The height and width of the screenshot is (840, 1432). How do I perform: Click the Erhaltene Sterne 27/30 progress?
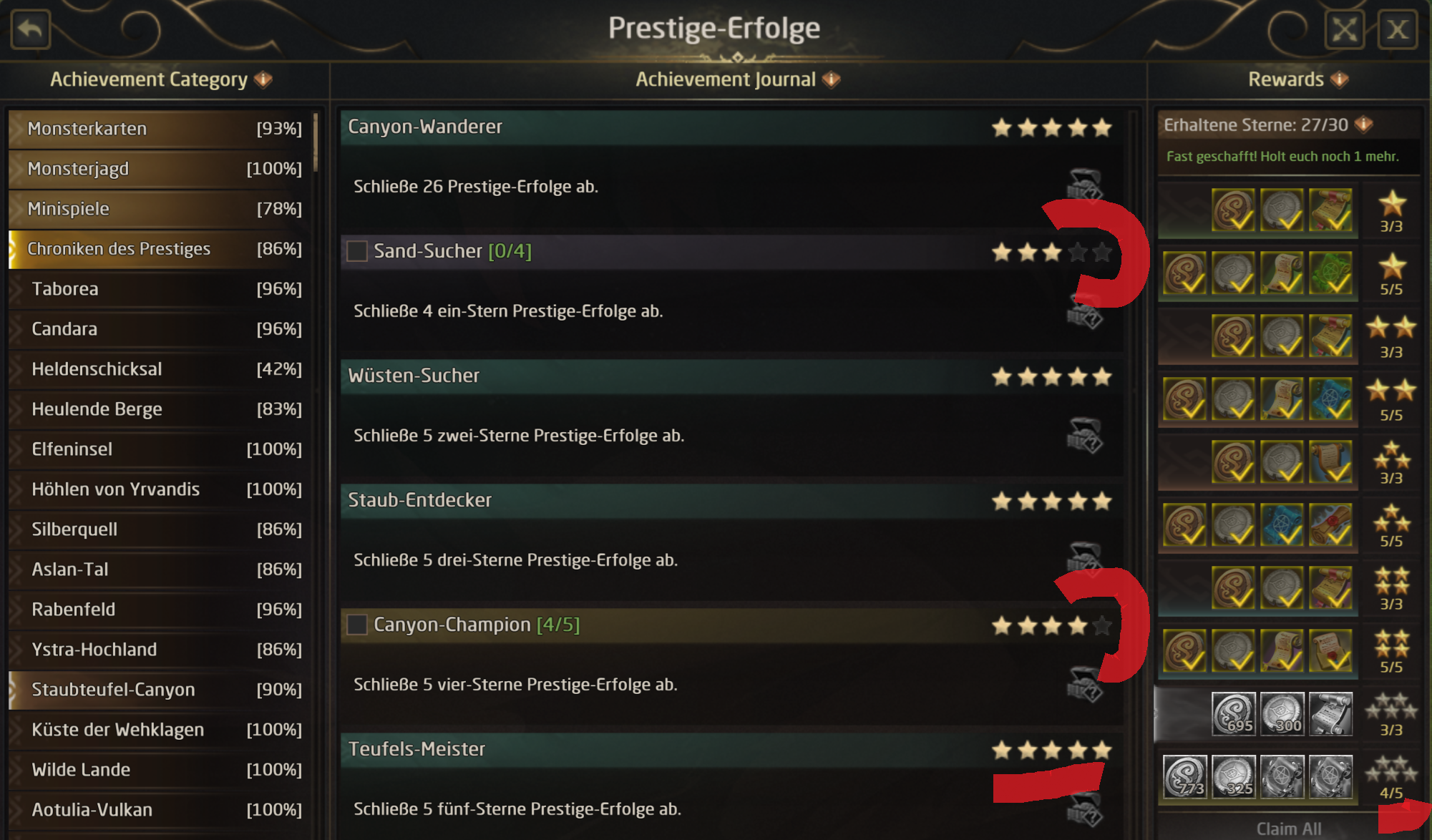[x=1255, y=125]
